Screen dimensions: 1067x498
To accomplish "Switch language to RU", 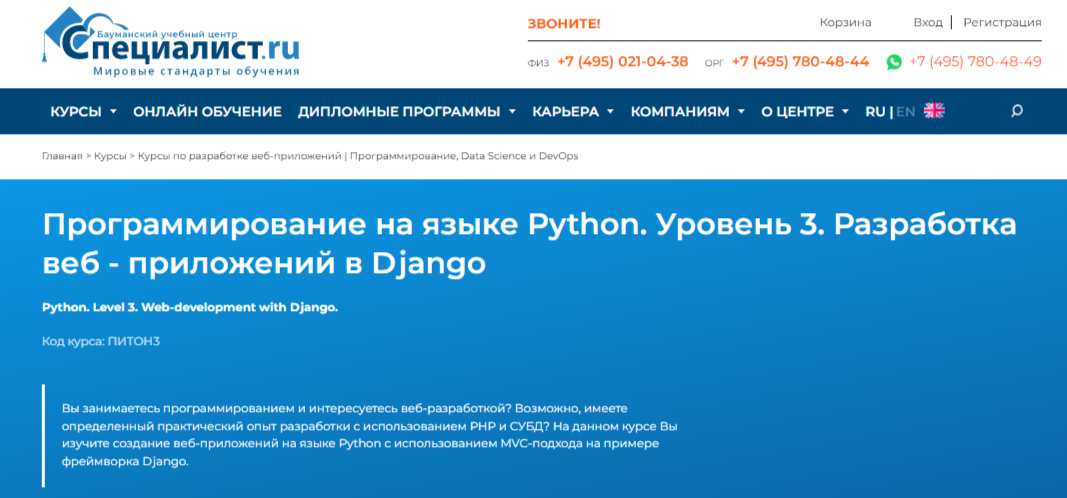I will [874, 112].
